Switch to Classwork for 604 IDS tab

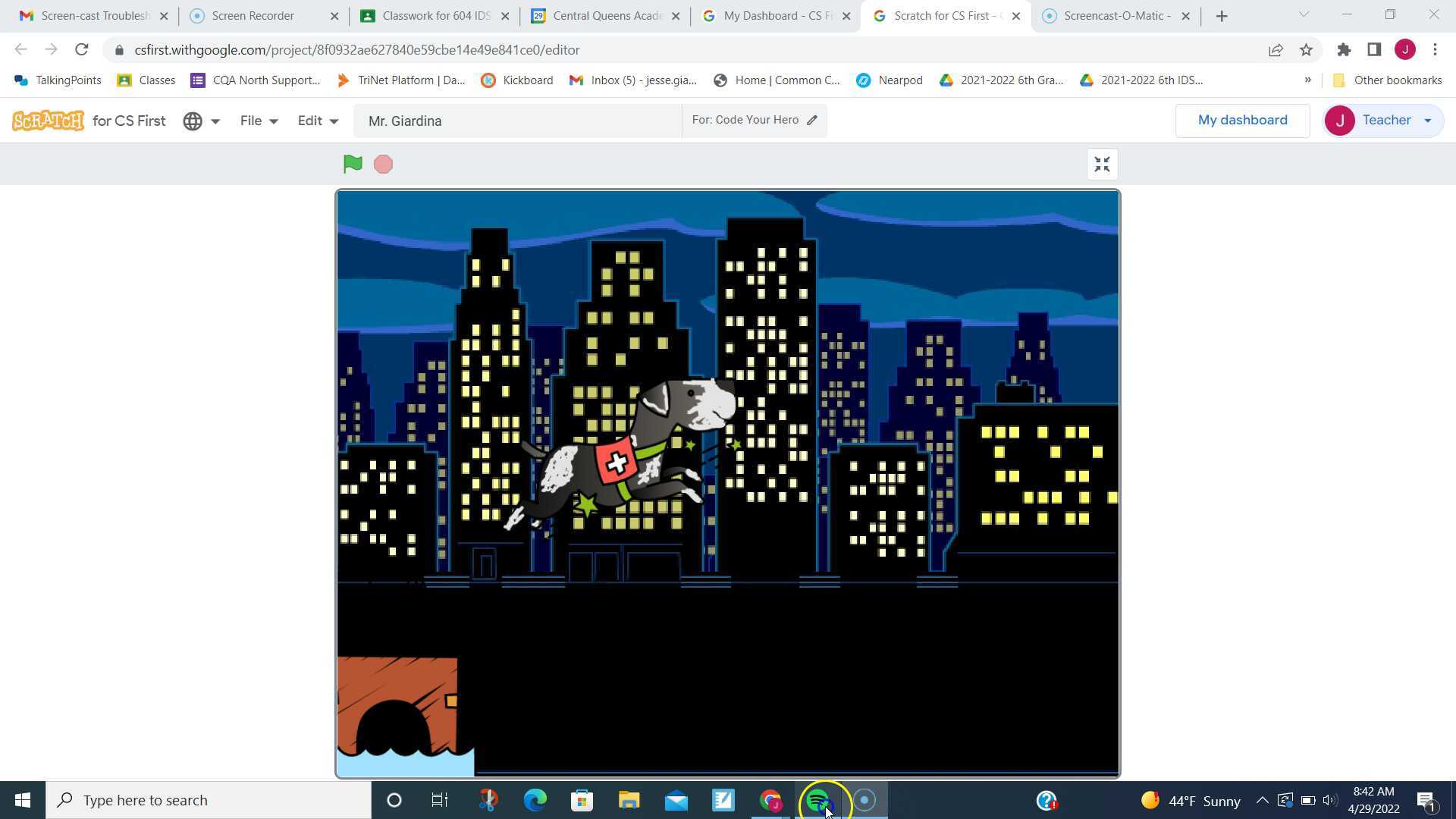click(x=435, y=16)
